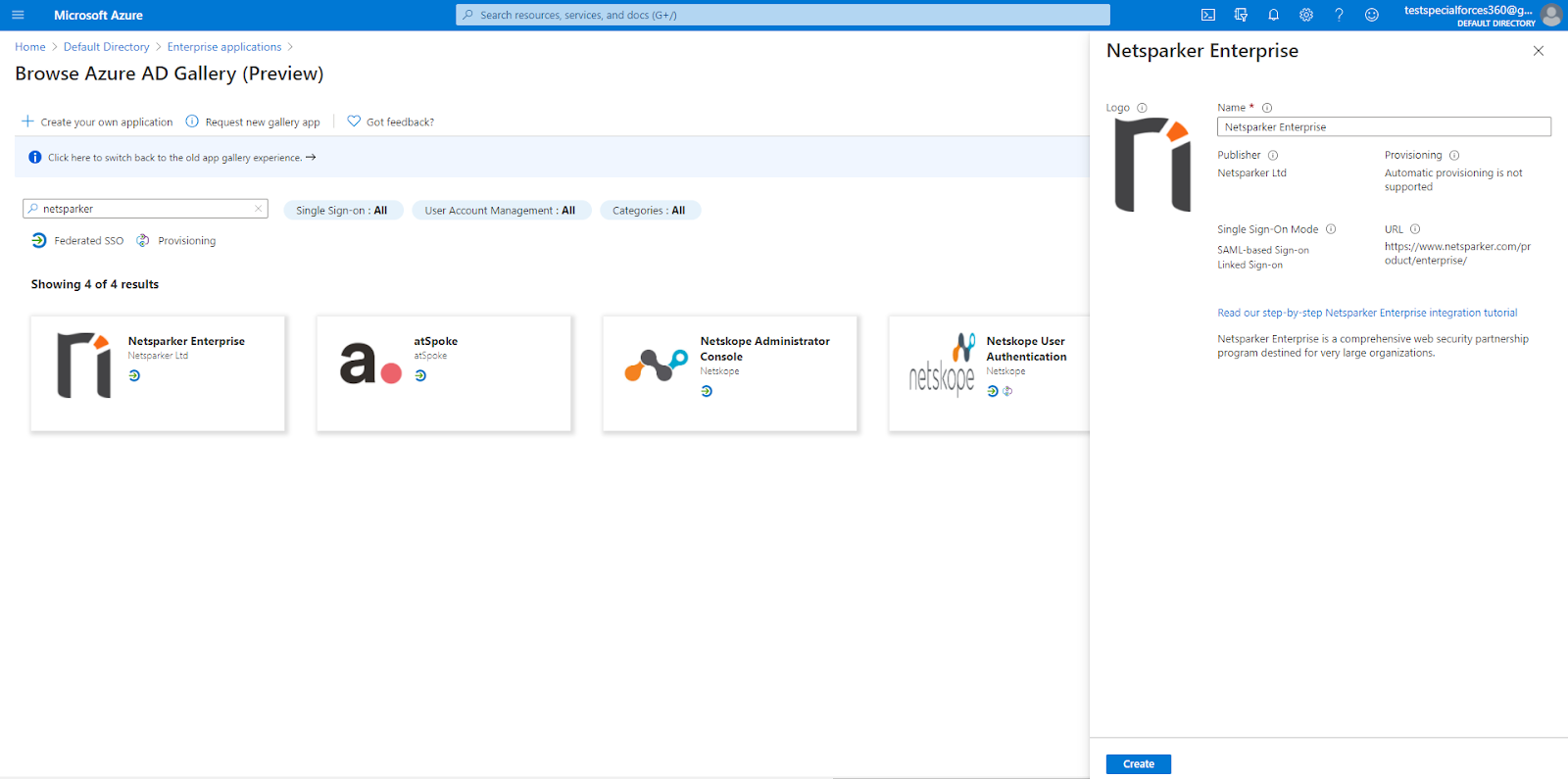Screen dimensions: 1568x779
Task: Launch Cloud Shell from the top bar
Action: click(x=1207, y=15)
